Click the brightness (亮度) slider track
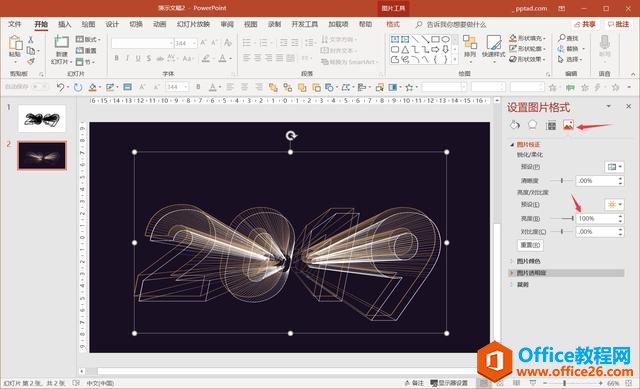 [x=562, y=219]
